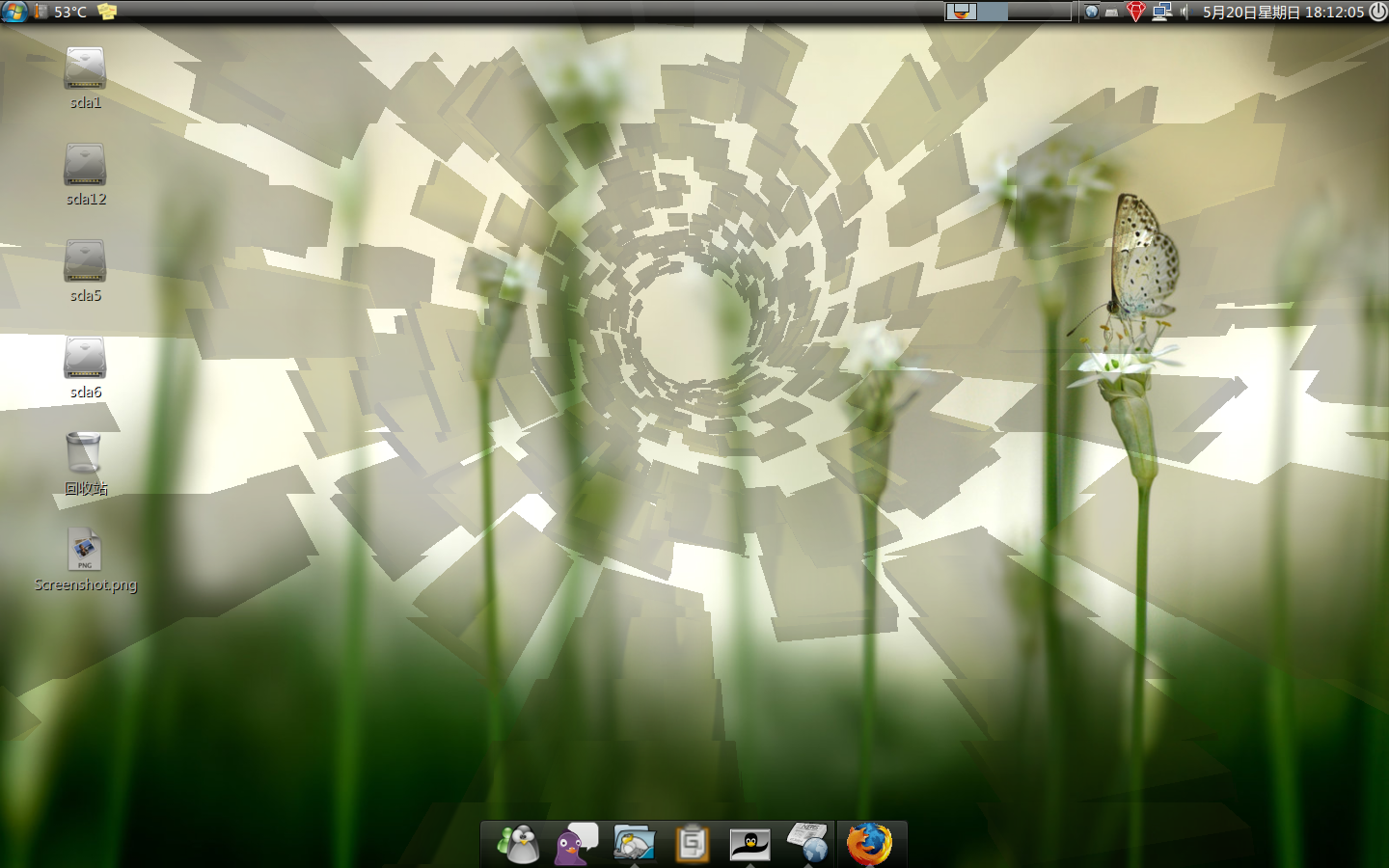The width and height of the screenshot is (1389, 868).
Task: Show calendar from the date and clock
Action: pyautogui.click(x=1283, y=12)
